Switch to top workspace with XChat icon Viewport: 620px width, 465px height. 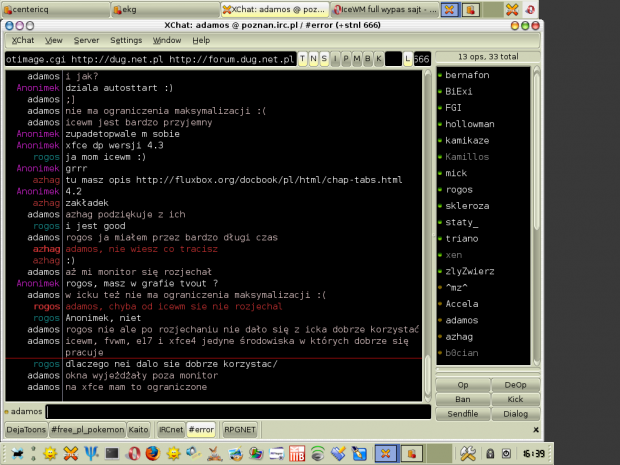click(450, 9)
